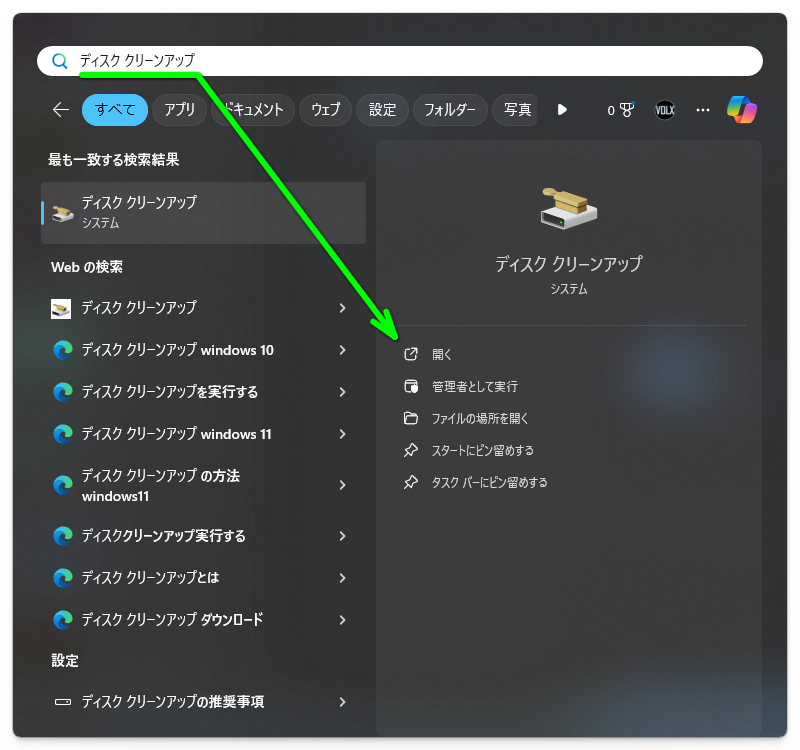Viewport: 800px width, 750px height.
Task: Choose タスク バーにピン留めする
Action: tap(489, 483)
